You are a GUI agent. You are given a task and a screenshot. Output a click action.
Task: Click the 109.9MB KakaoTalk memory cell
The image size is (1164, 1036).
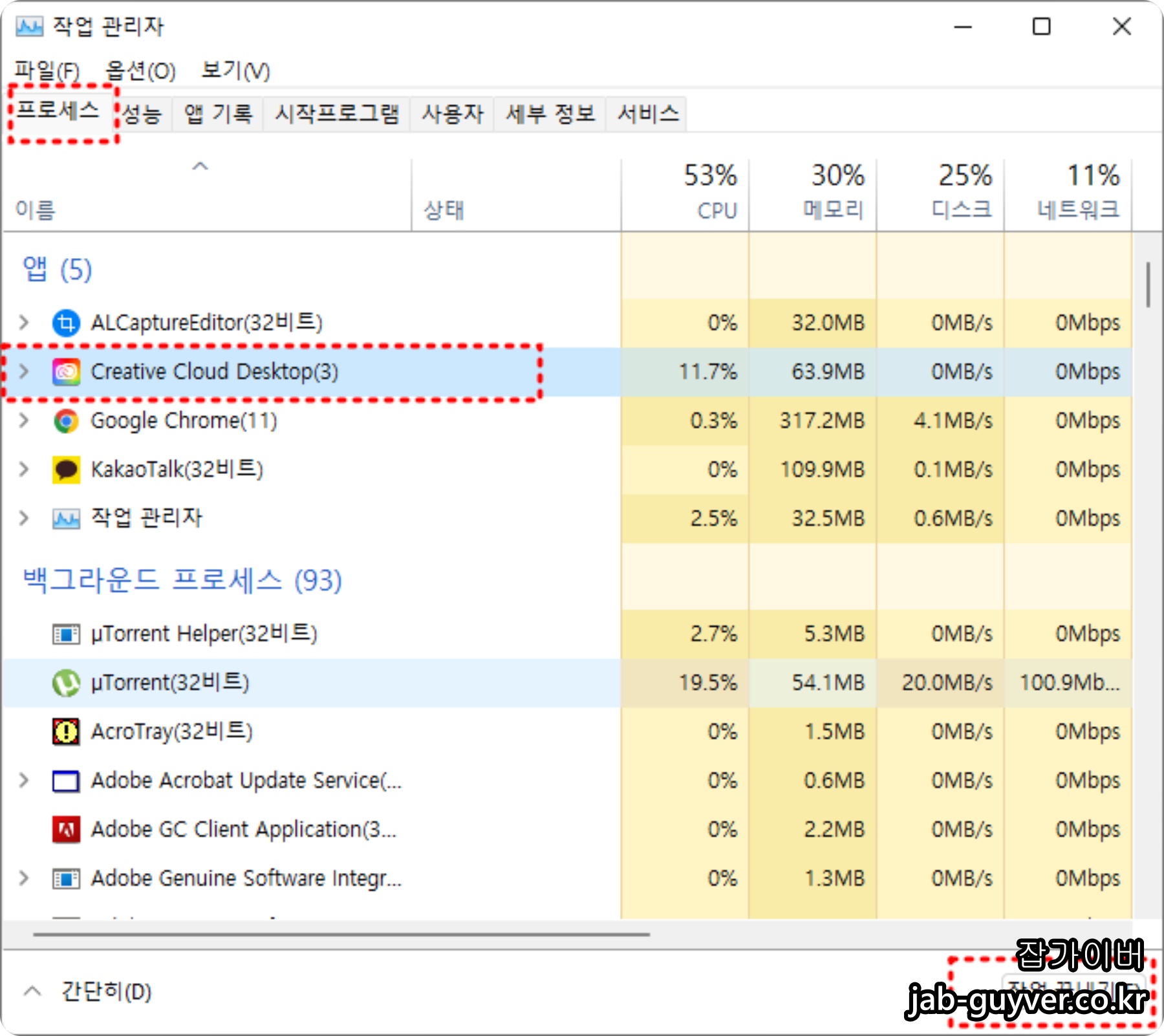[813, 469]
